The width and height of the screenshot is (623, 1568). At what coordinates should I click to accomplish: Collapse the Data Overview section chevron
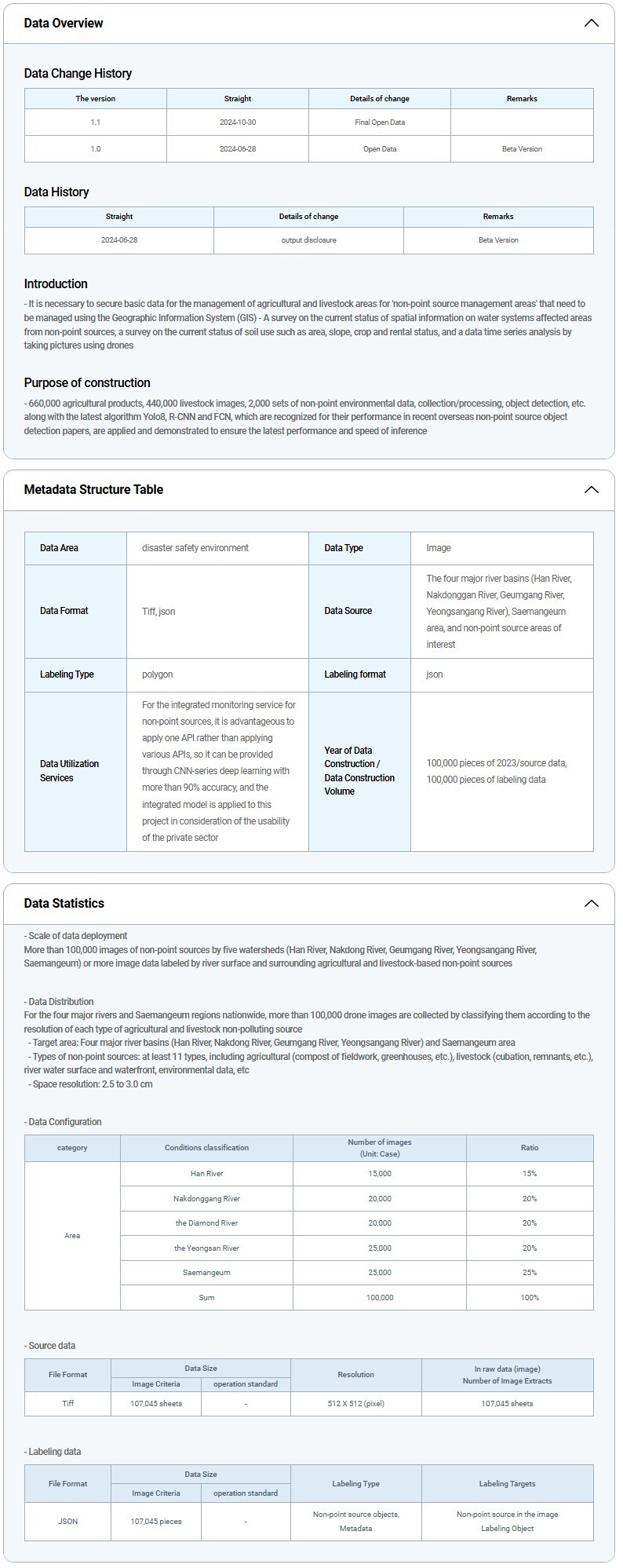point(592,23)
